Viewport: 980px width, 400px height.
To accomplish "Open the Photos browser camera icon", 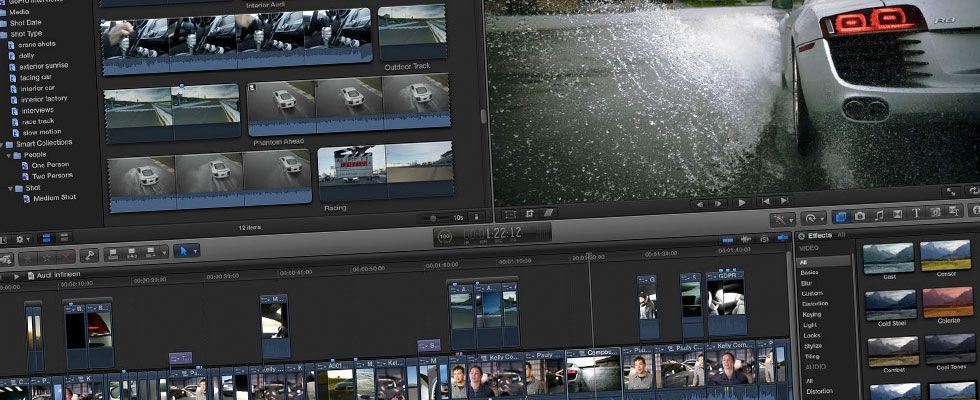I will click(860, 216).
